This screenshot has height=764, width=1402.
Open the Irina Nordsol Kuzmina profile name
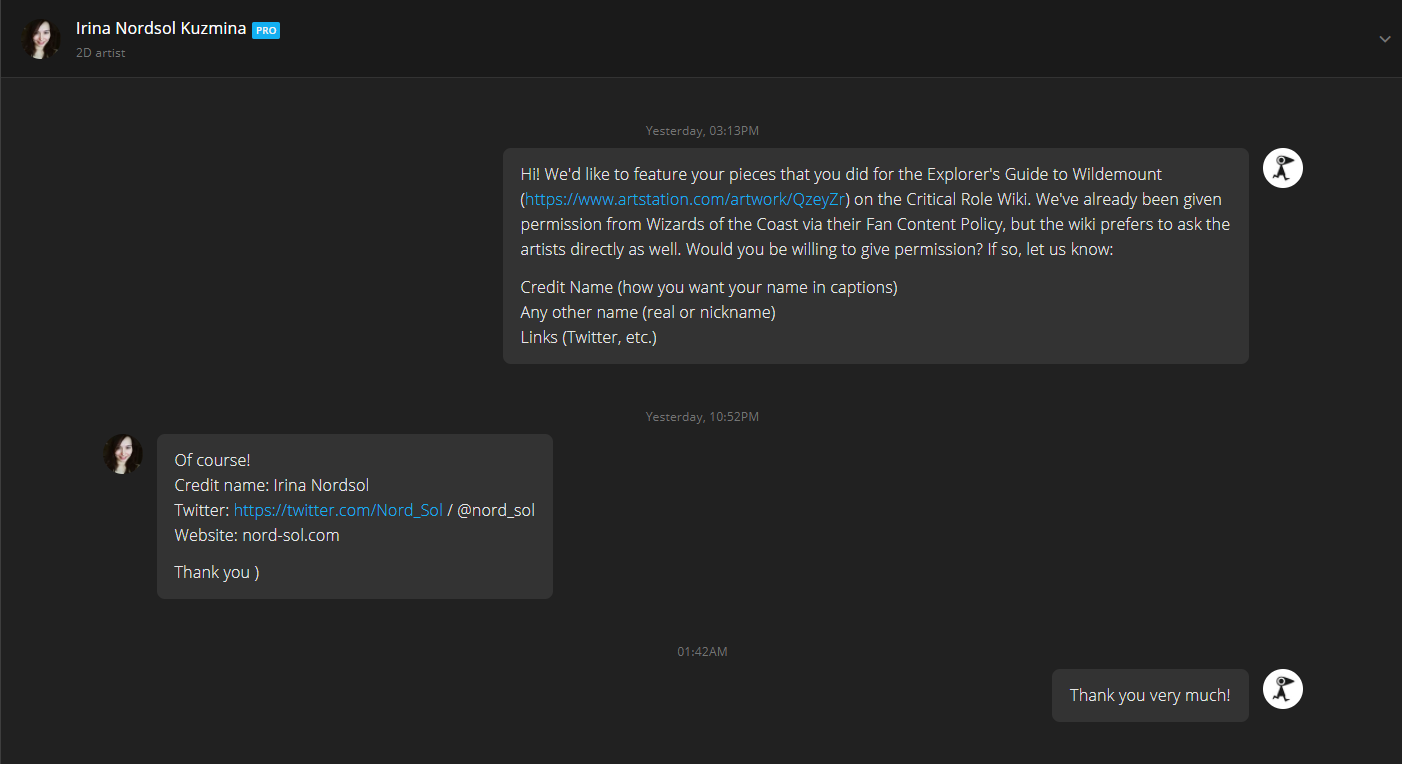161,28
